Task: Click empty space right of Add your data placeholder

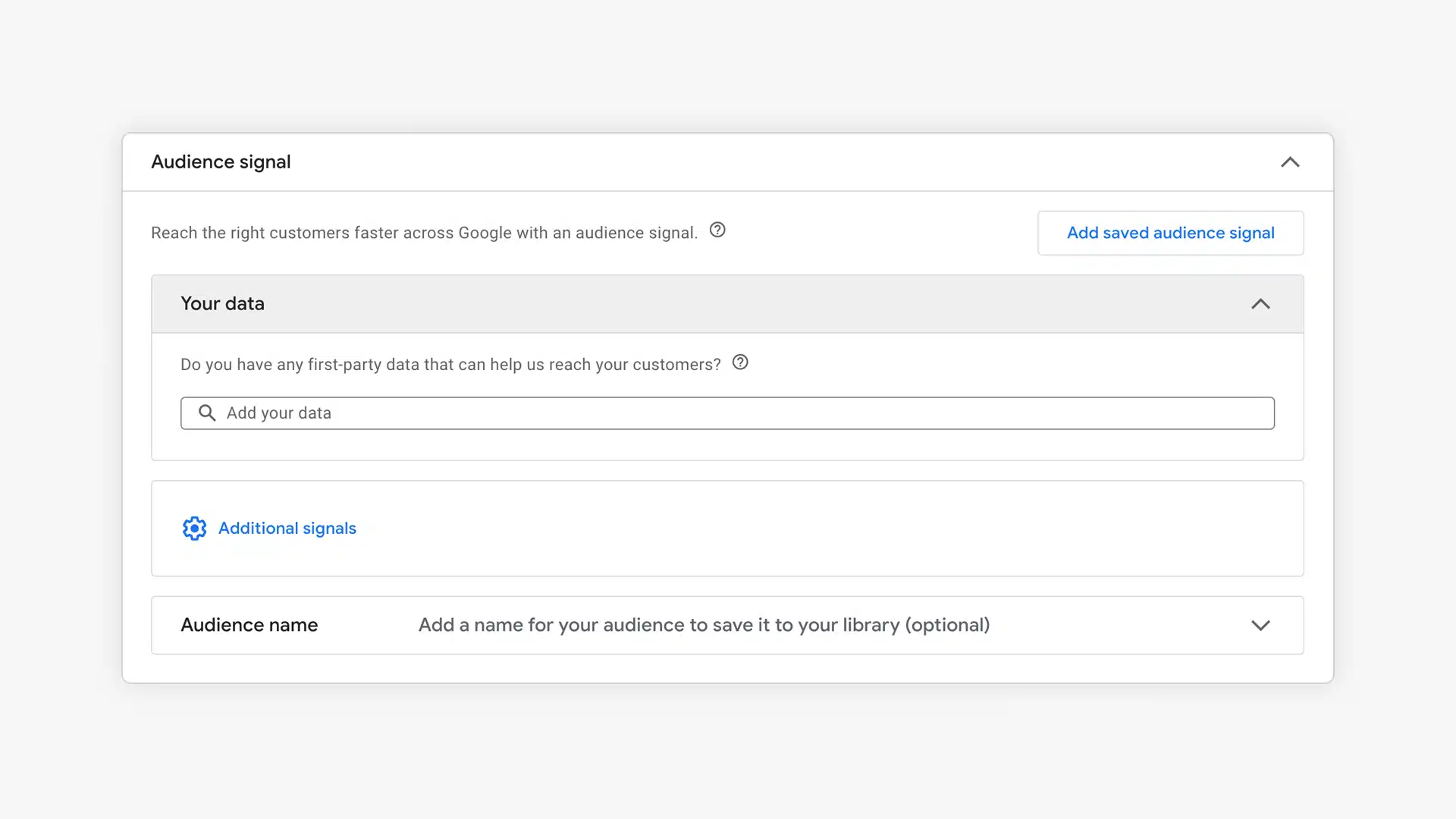Action: pyautogui.click(x=834, y=413)
